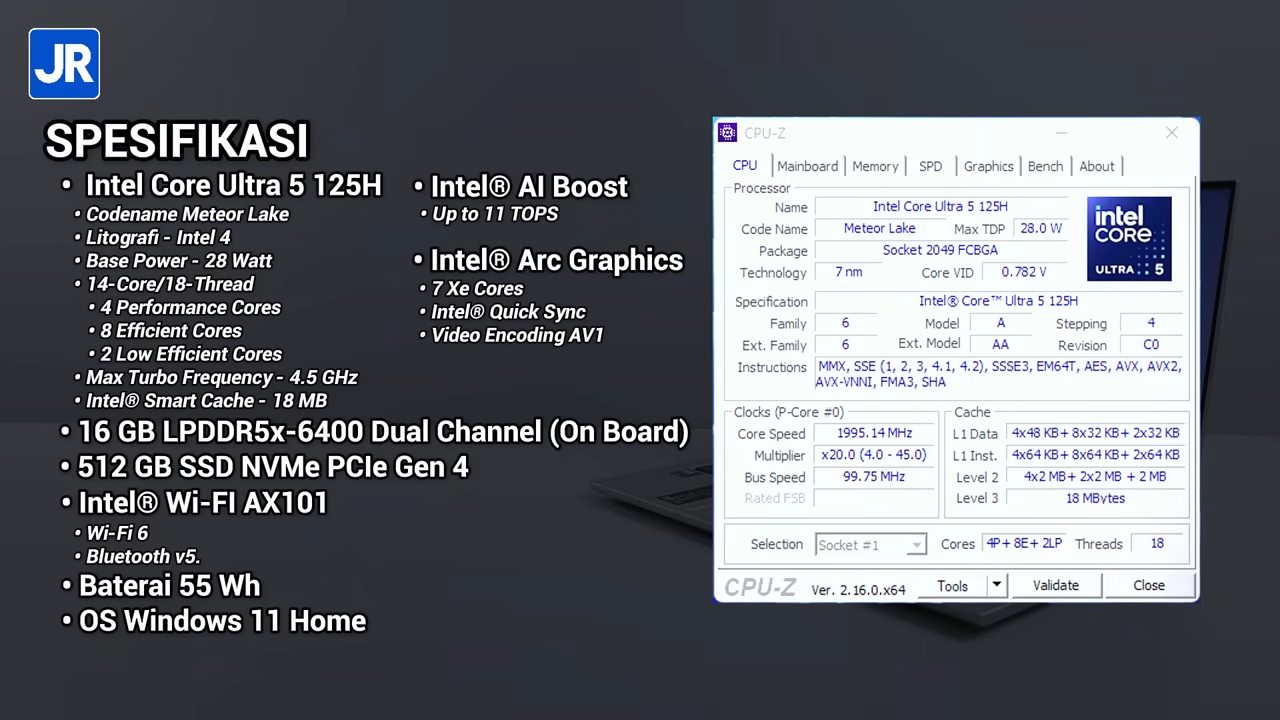
Task: Expand the Tools menu arrow
Action: [996, 586]
